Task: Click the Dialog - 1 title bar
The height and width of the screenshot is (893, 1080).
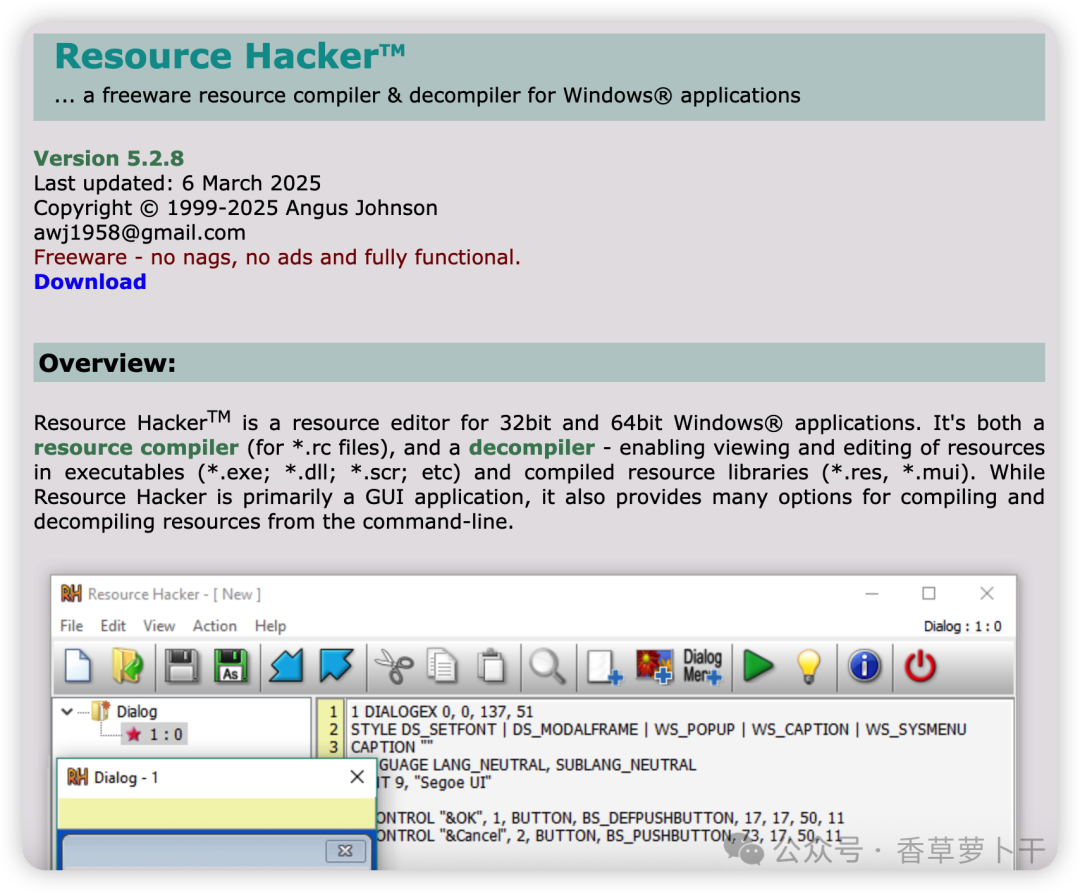Action: pyautogui.click(x=216, y=778)
